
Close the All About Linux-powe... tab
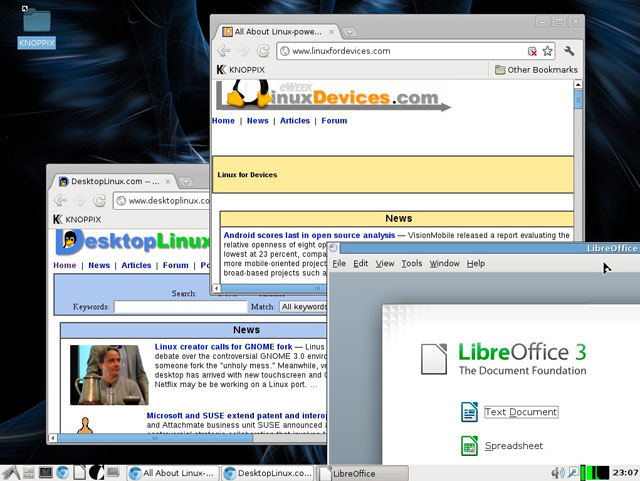tap(331, 32)
